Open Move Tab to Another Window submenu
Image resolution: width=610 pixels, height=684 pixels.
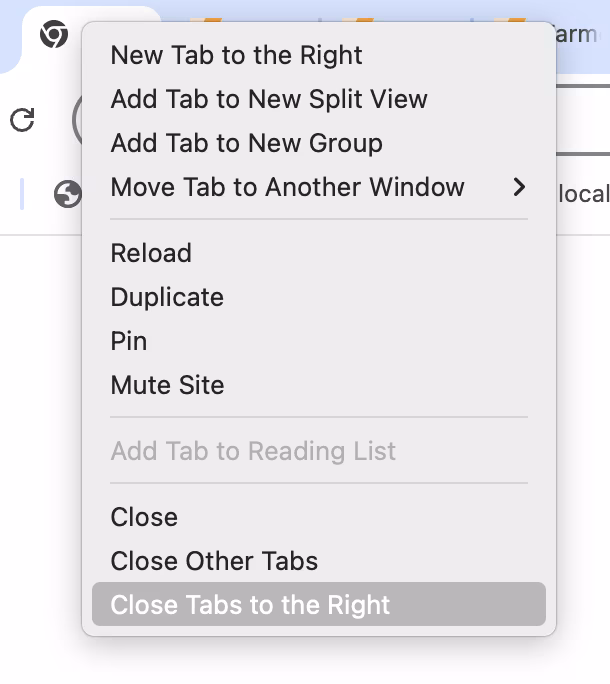pyautogui.click(x=288, y=187)
